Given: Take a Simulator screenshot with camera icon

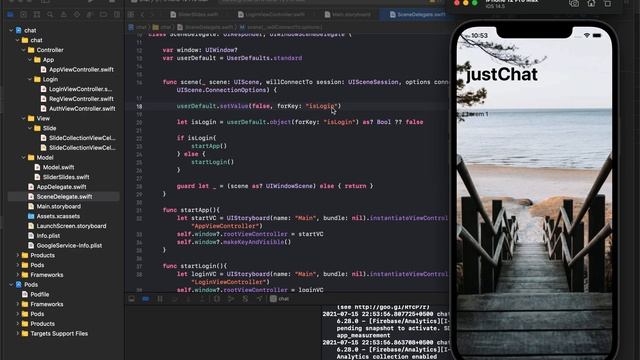Looking at the screenshot, I should coord(574,4).
